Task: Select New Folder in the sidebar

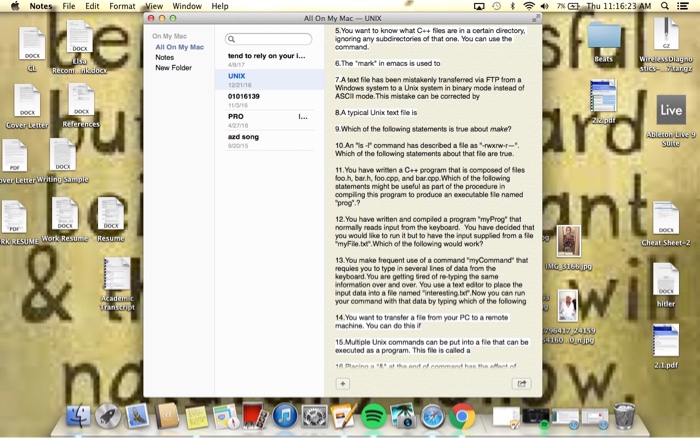Action: [174, 68]
